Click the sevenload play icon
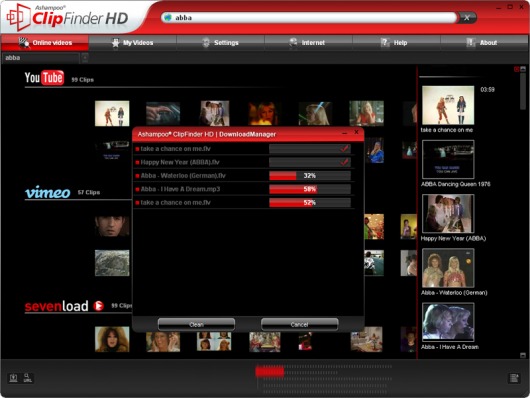530x398 pixels. click(x=98, y=306)
